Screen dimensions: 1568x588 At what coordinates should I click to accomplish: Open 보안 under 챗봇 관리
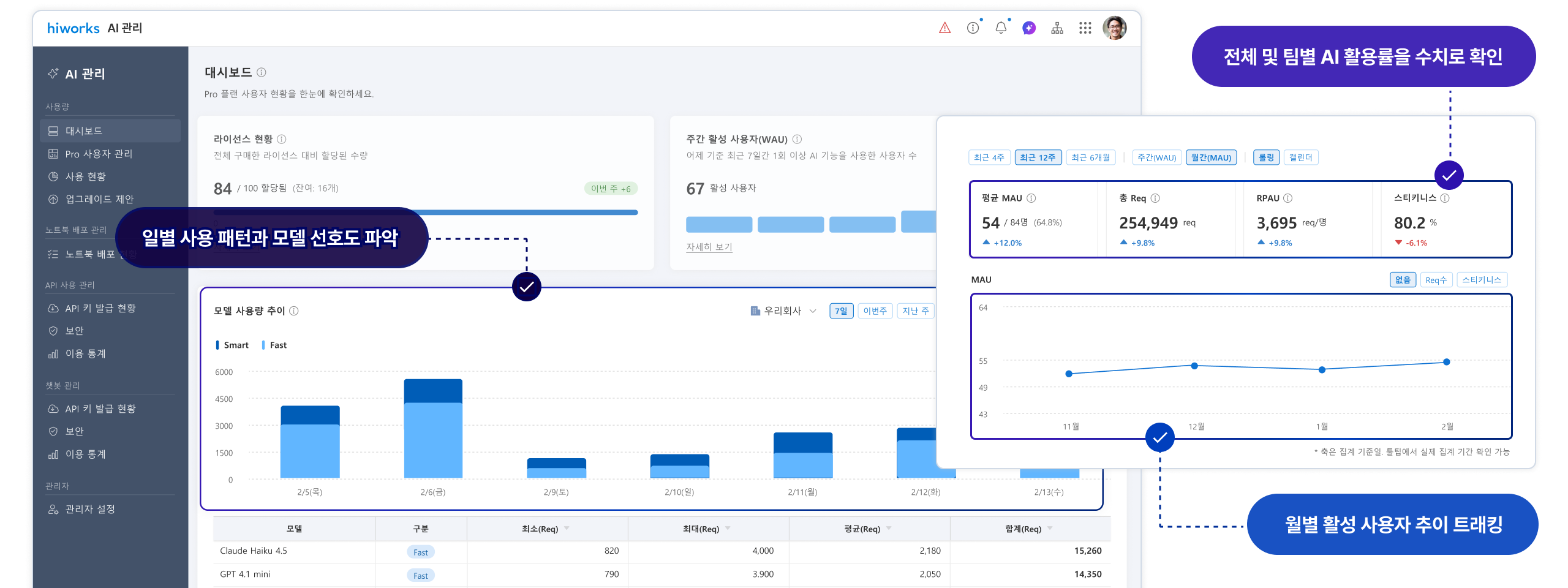[75, 431]
